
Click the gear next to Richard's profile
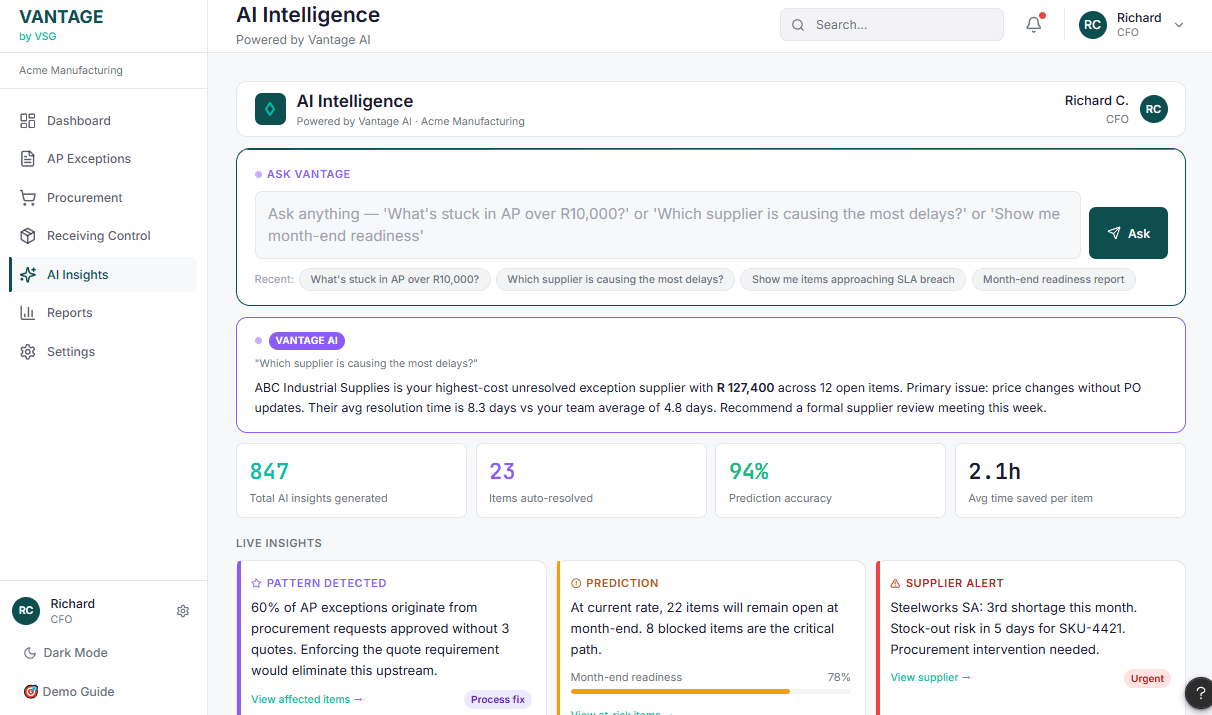click(182, 610)
